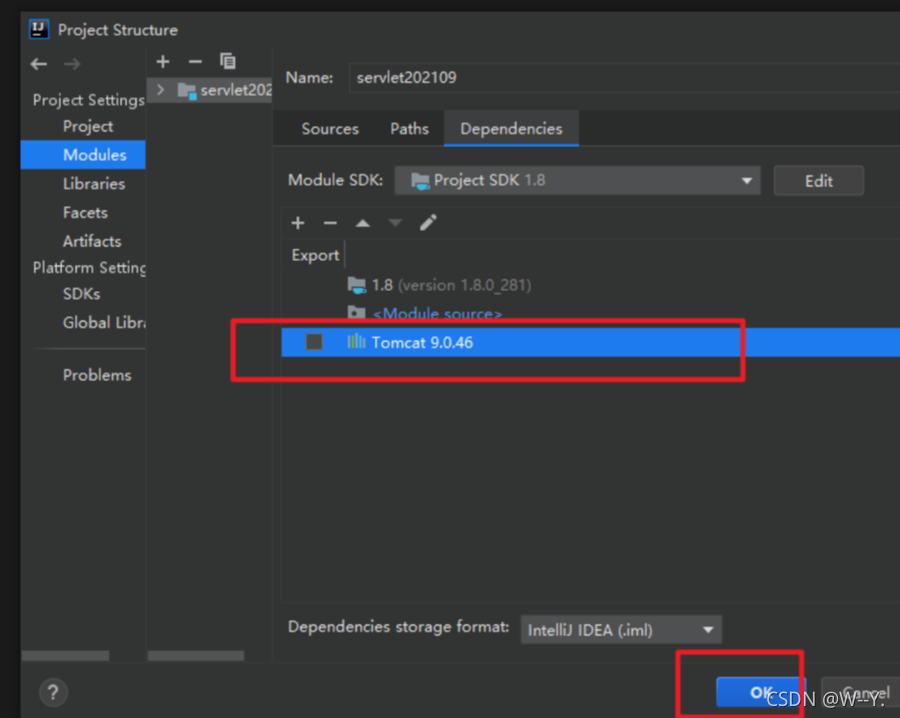Toggle Export checkbox for Tomcat 9.0.46
The image size is (900, 718).
pos(314,342)
